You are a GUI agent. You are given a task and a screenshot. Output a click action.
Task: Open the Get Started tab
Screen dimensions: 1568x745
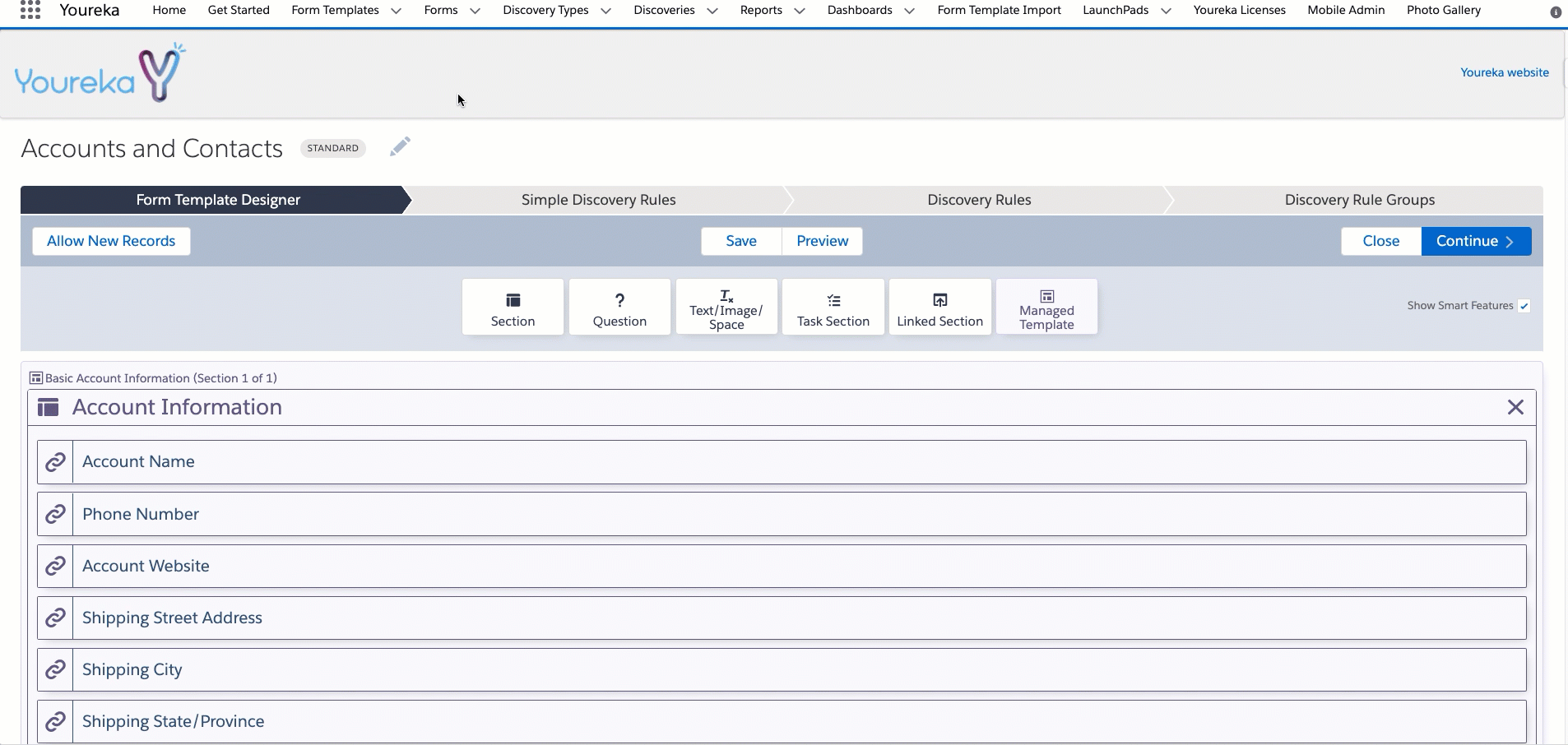click(239, 10)
